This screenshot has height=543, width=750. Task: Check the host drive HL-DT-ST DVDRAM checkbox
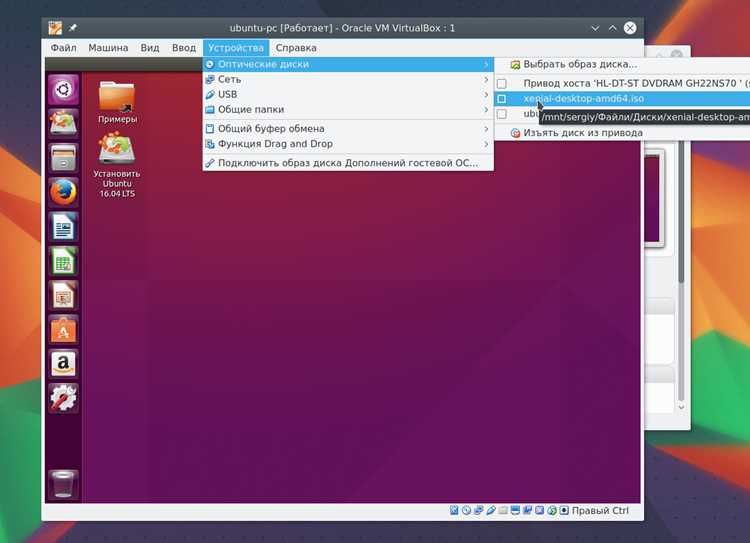coord(502,84)
